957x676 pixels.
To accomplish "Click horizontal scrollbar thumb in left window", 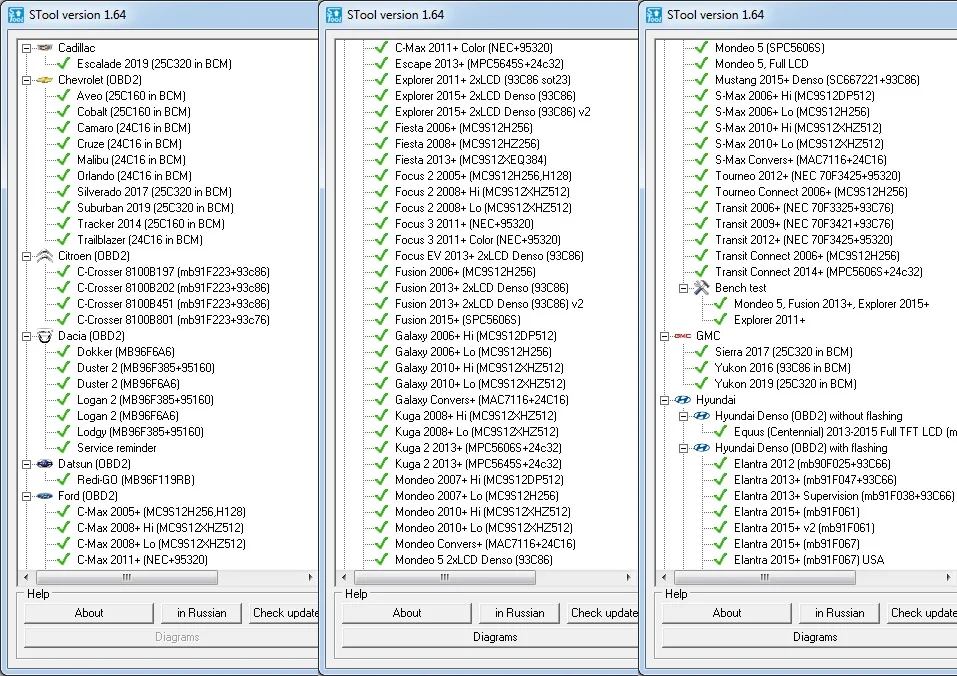I will (x=127, y=577).
